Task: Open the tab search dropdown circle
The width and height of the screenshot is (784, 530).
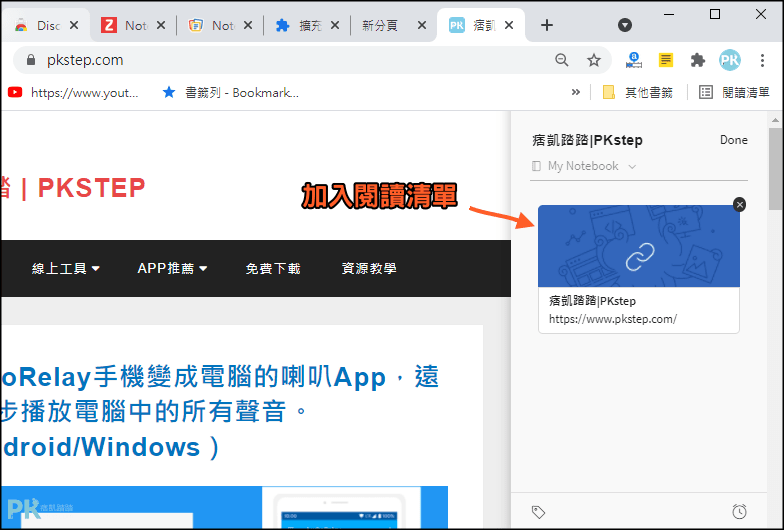Action: pyautogui.click(x=624, y=25)
